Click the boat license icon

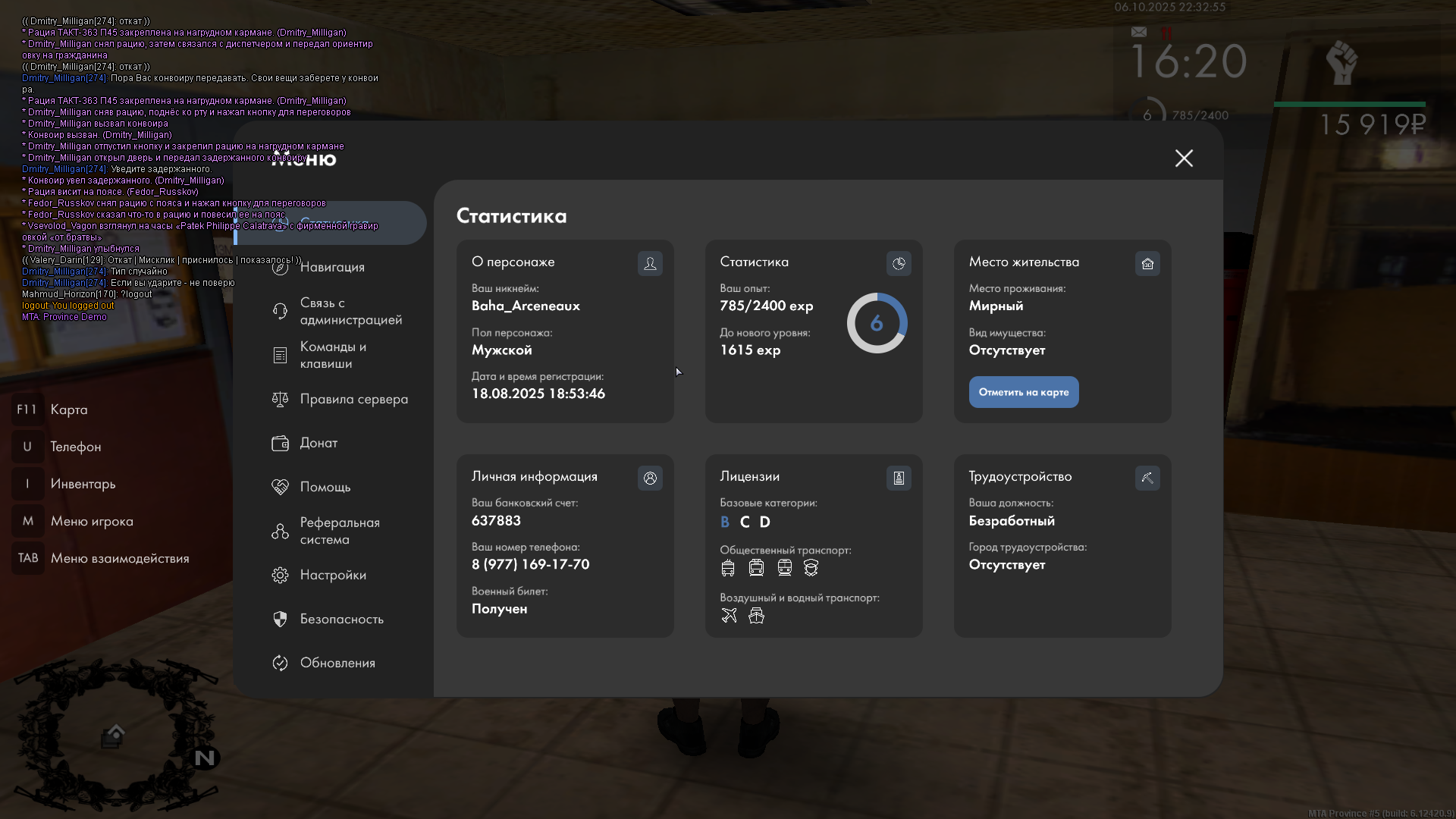(756, 615)
